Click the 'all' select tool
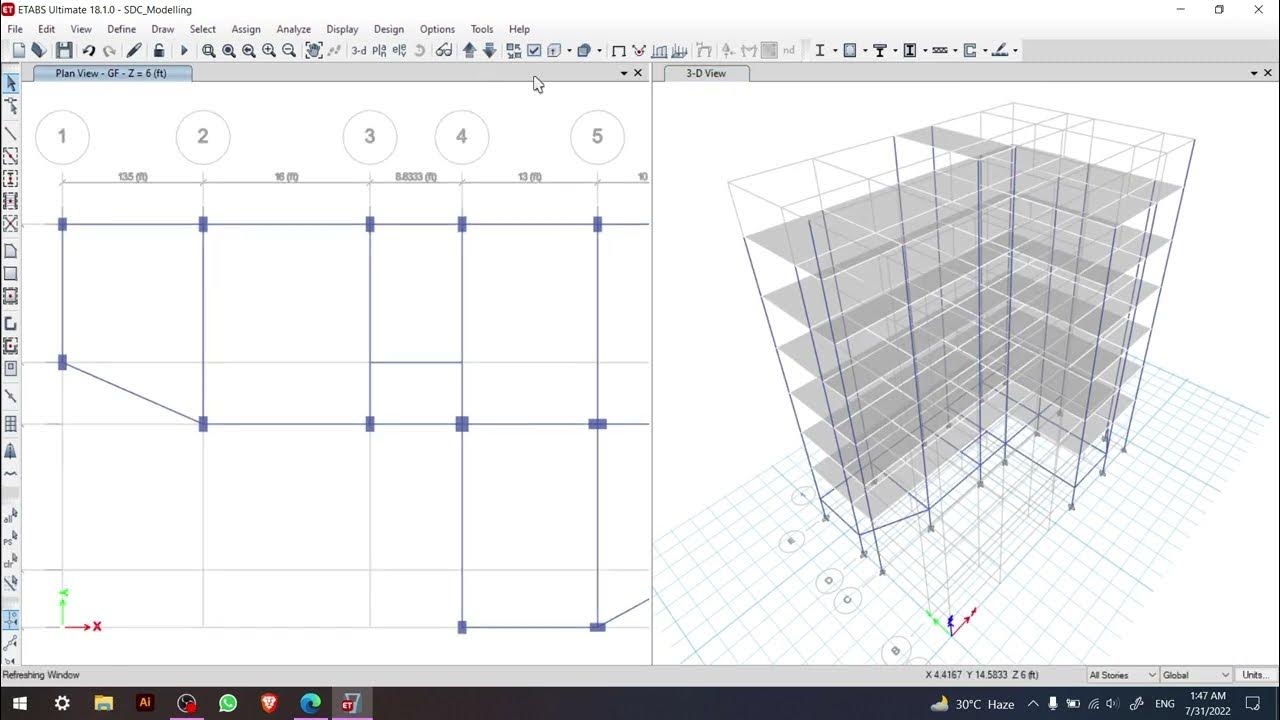The height and width of the screenshot is (720, 1280). (x=11, y=516)
